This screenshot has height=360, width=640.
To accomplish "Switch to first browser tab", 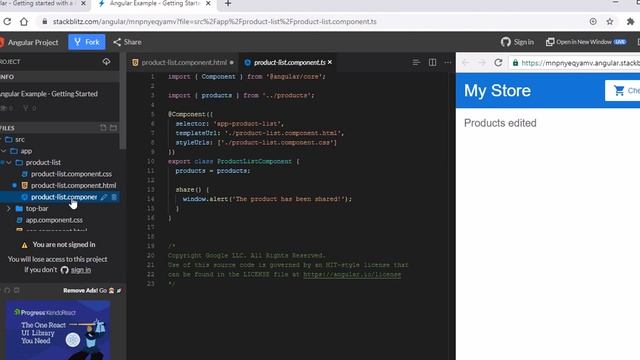I will pyautogui.click(x=41, y=4).
